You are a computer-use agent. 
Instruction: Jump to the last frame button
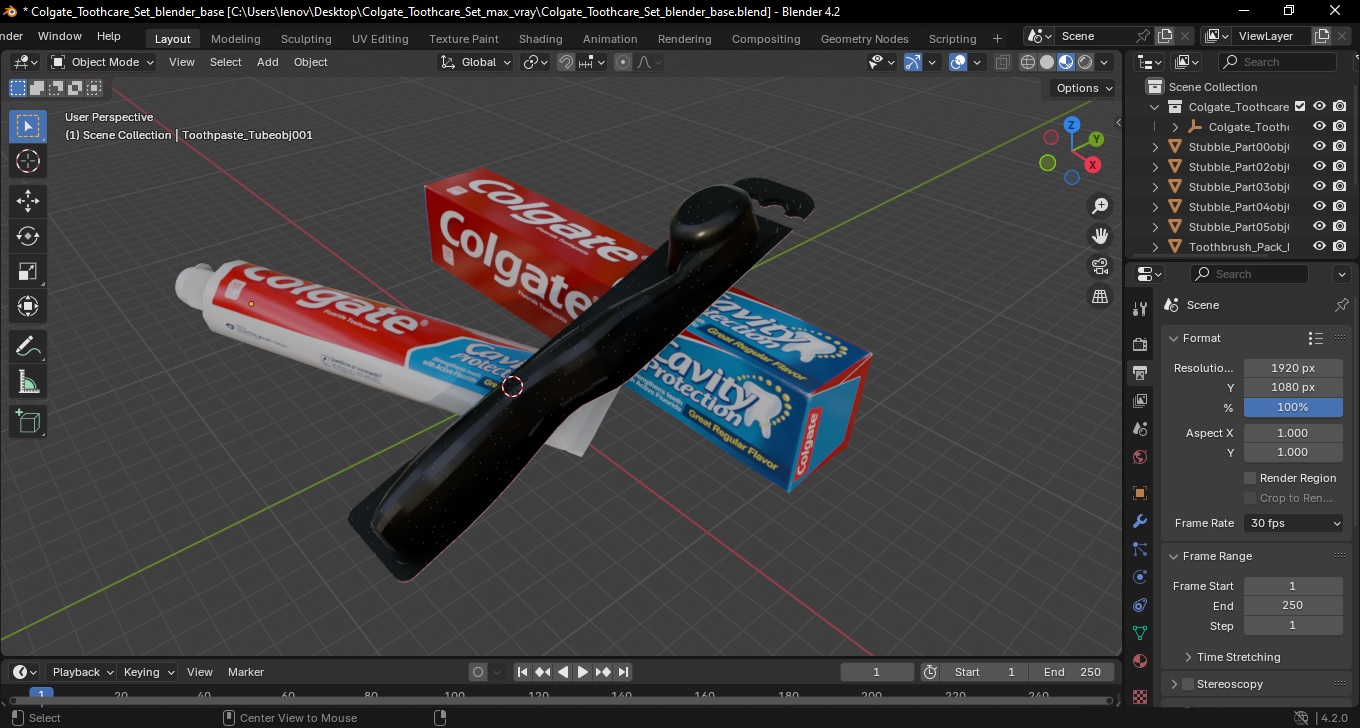tap(623, 672)
